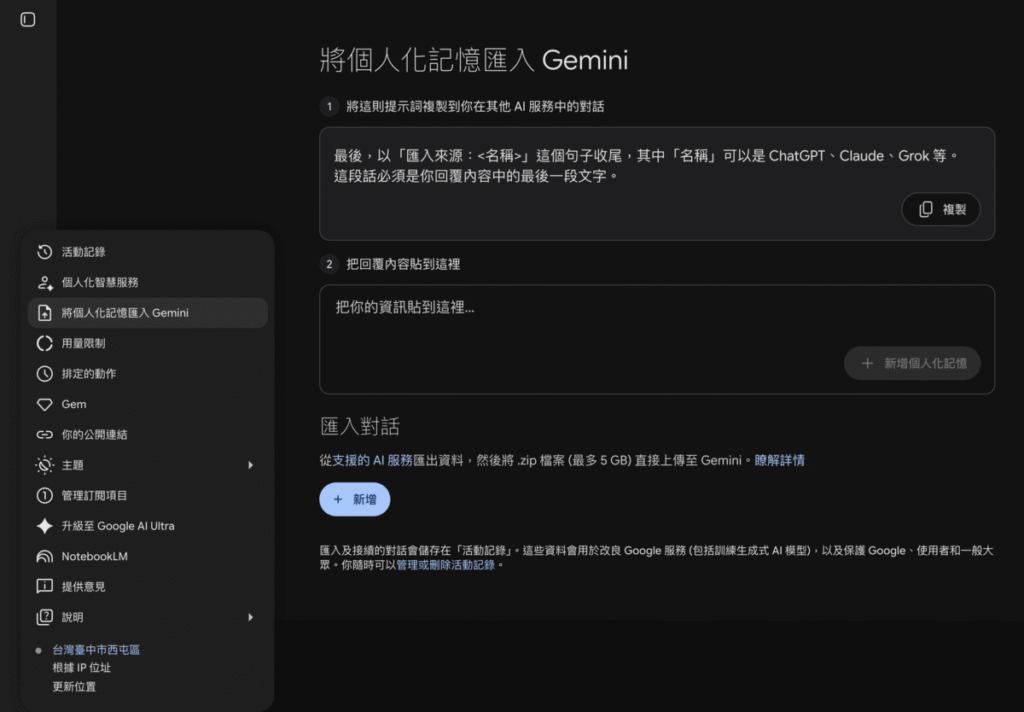Open the 瞭解詳情 link
Image resolution: width=1024 pixels, height=712 pixels.
[780, 461]
